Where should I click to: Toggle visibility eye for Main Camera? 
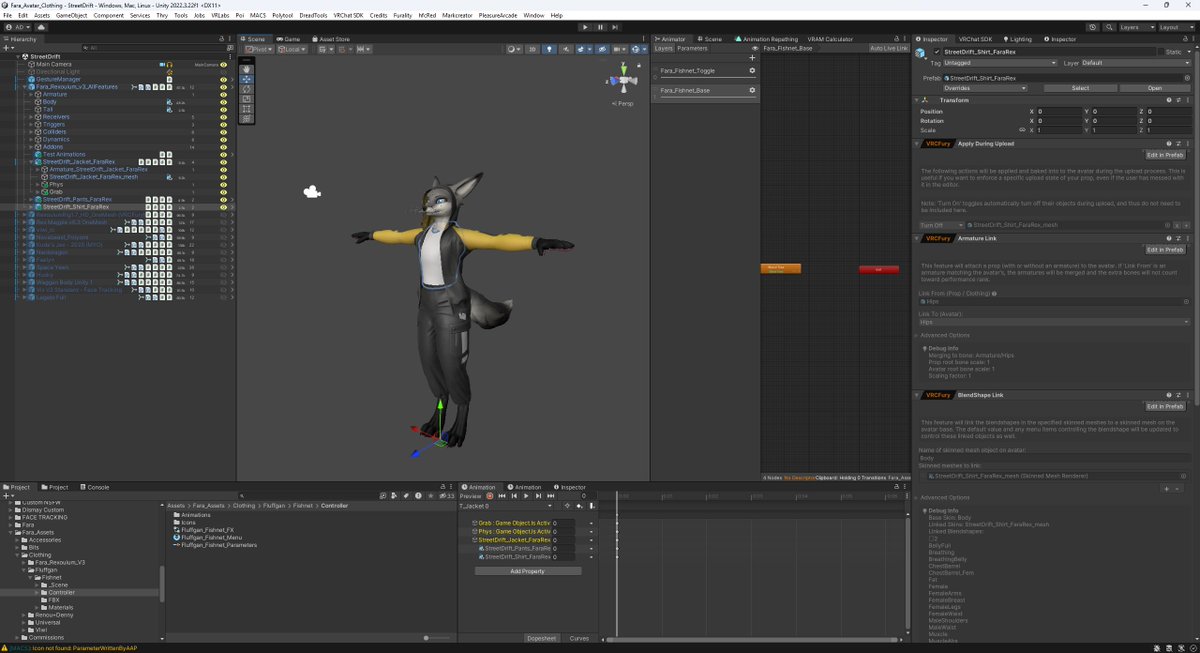[224, 64]
